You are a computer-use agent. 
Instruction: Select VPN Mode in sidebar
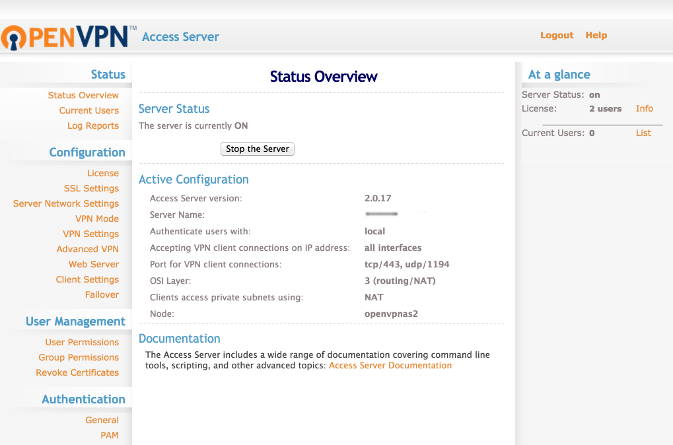point(97,218)
